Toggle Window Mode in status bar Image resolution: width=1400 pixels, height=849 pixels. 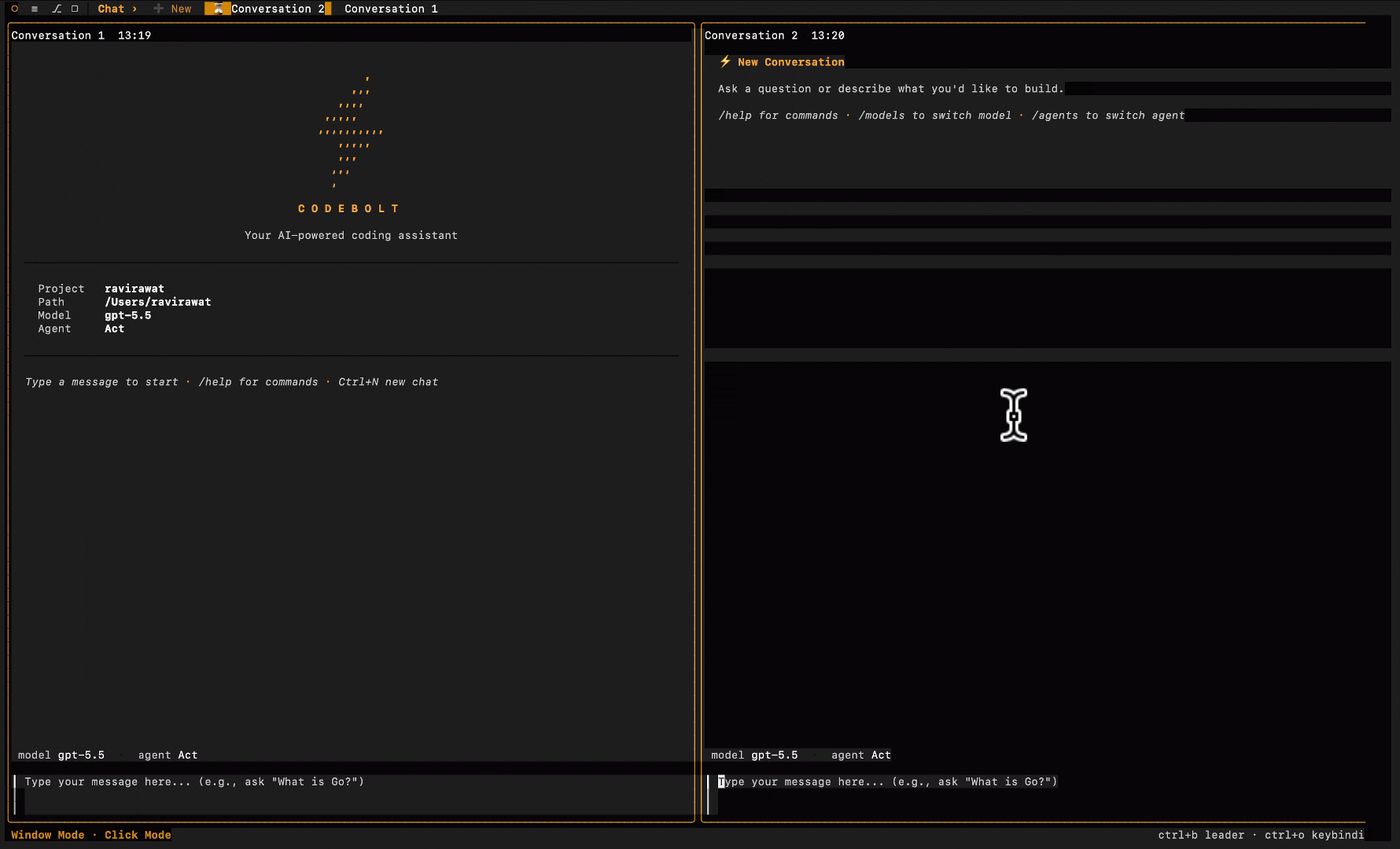pos(48,835)
